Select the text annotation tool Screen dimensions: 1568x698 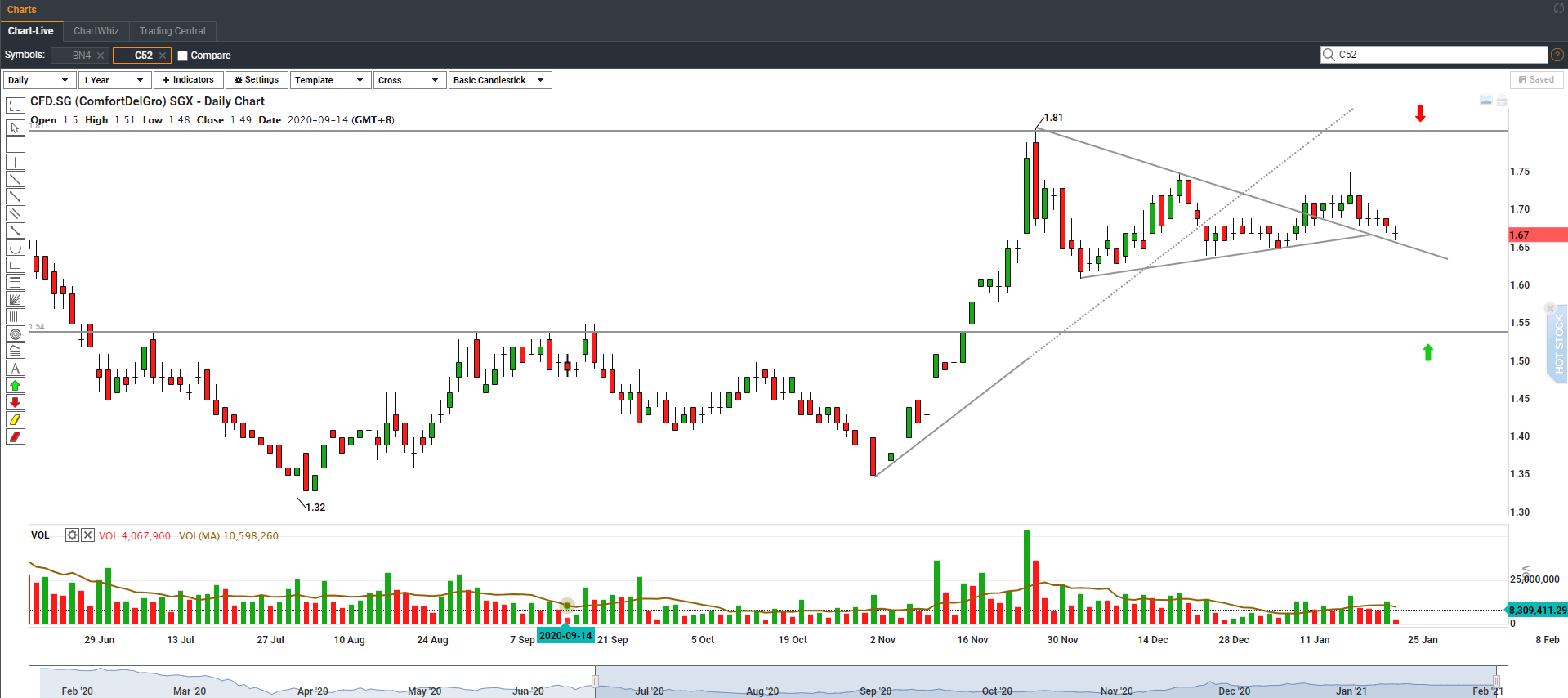click(15, 369)
